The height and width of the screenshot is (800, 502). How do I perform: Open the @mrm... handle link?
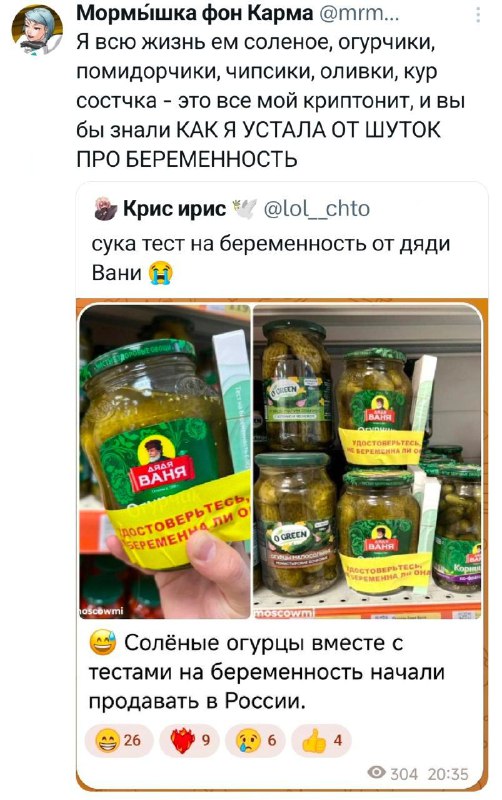point(358,13)
